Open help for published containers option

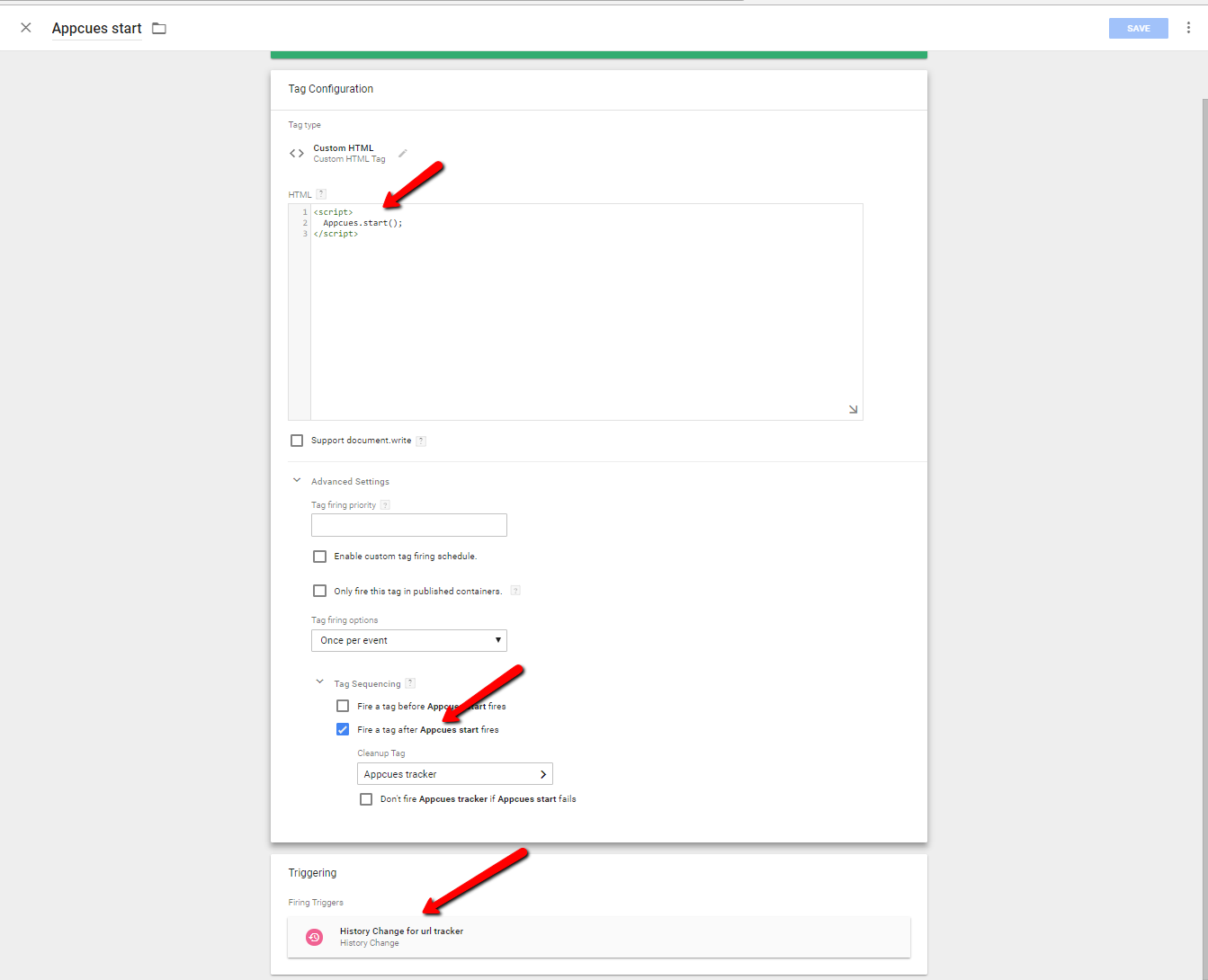(x=515, y=591)
